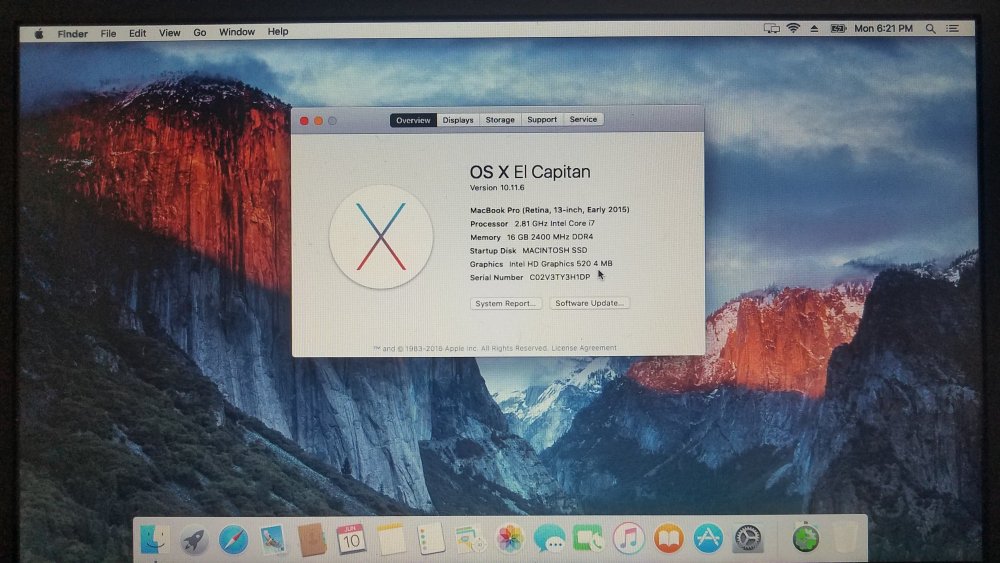Image resolution: width=1000 pixels, height=563 pixels.
Task: Click the Eject icon in menu bar
Action: tap(814, 29)
